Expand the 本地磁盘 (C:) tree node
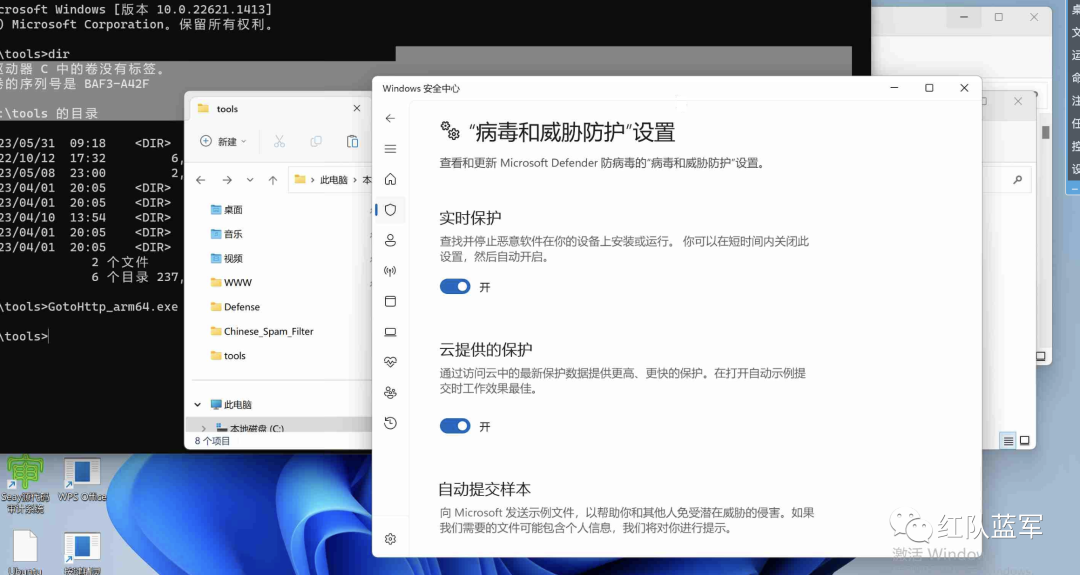 [x=203, y=428]
